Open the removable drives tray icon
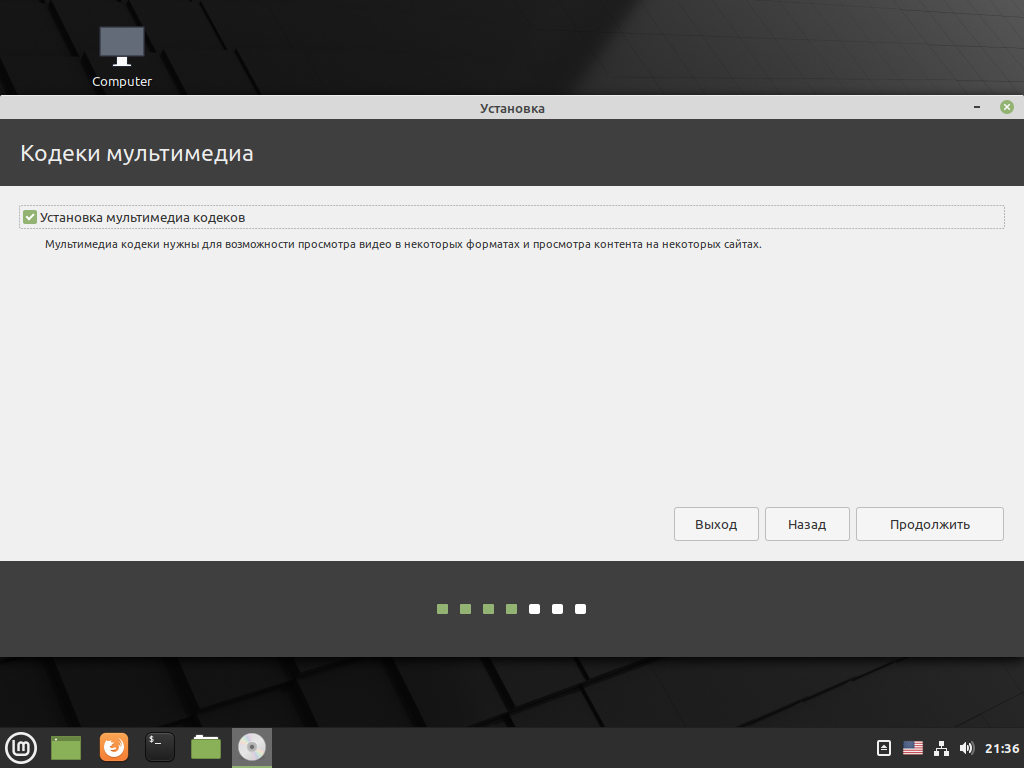Image resolution: width=1024 pixels, height=768 pixels. (884, 748)
